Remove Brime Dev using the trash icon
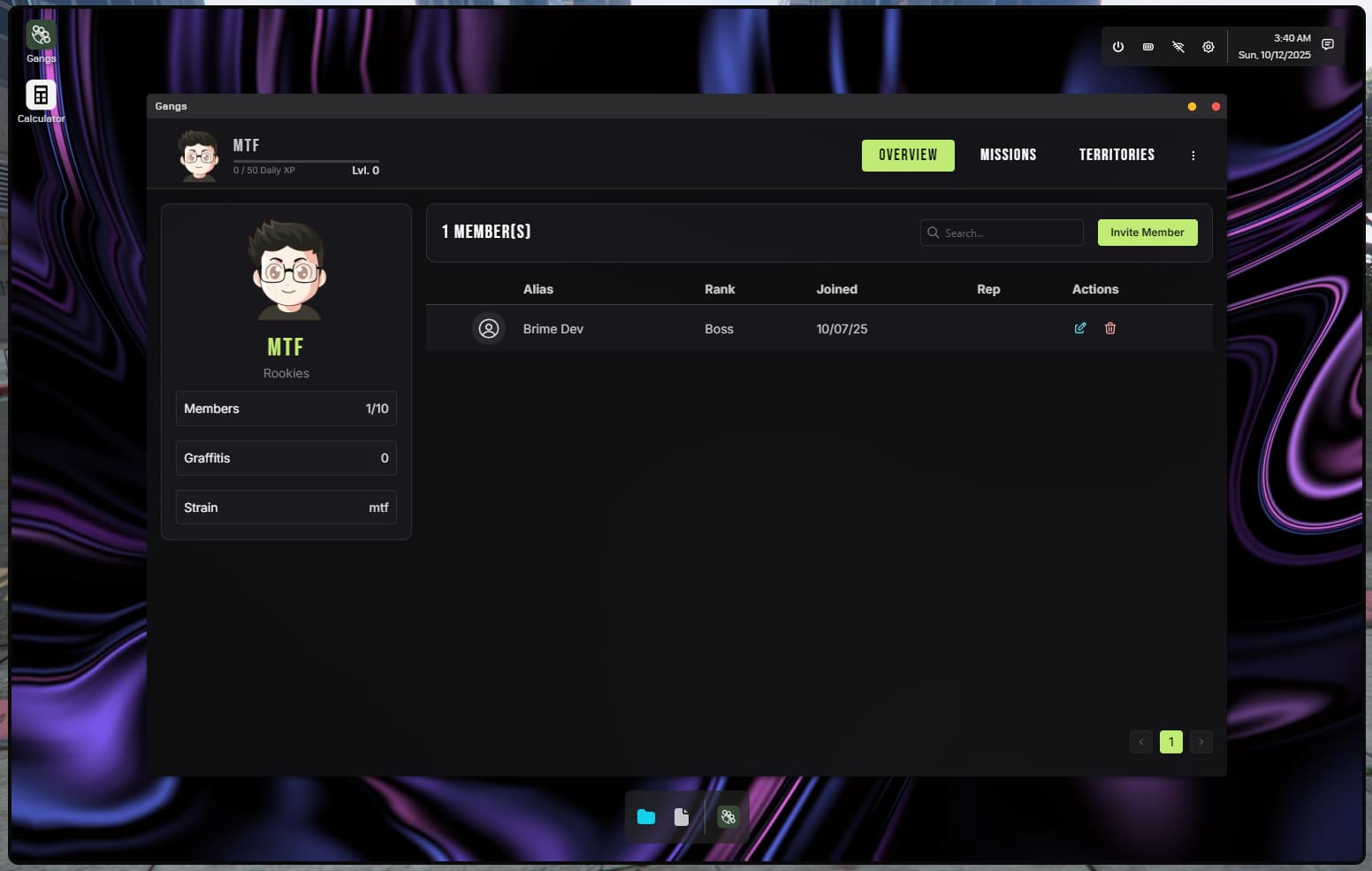The image size is (1372, 871). [1110, 328]
